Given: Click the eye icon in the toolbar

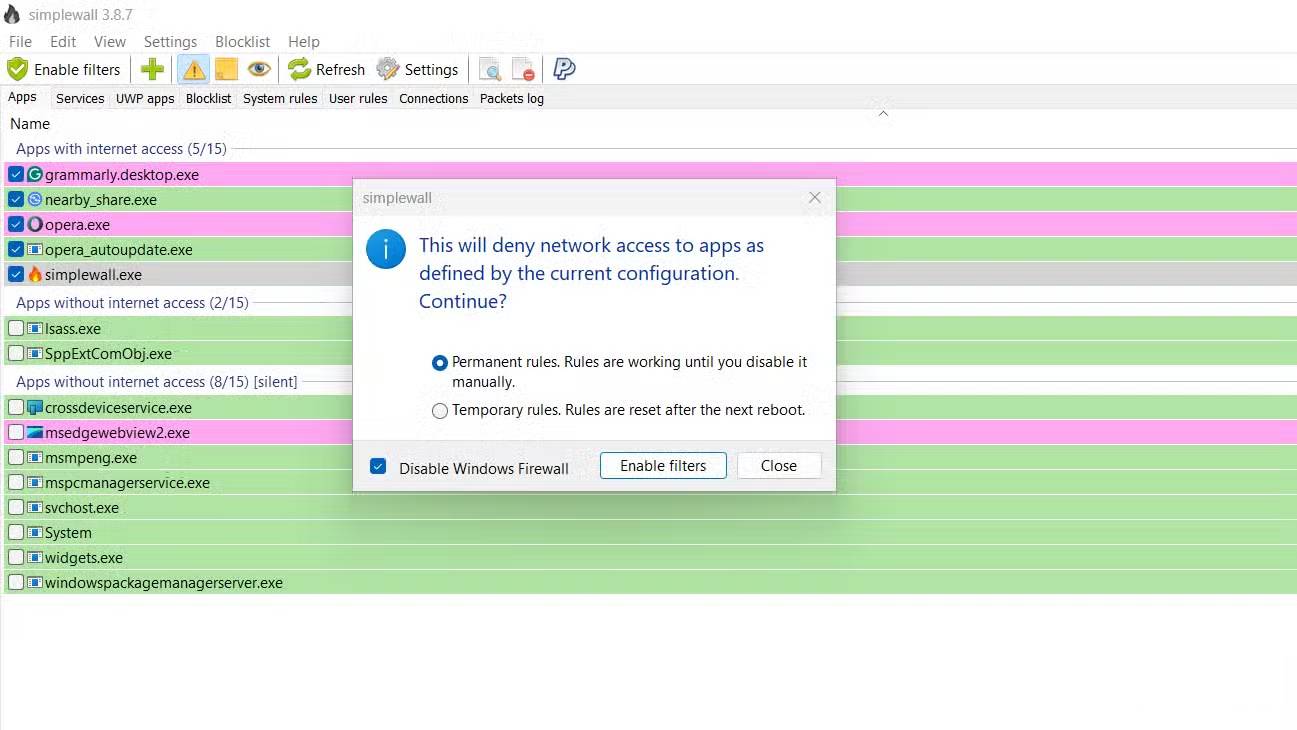Looking at the screenshot, I should click(259, 69).
